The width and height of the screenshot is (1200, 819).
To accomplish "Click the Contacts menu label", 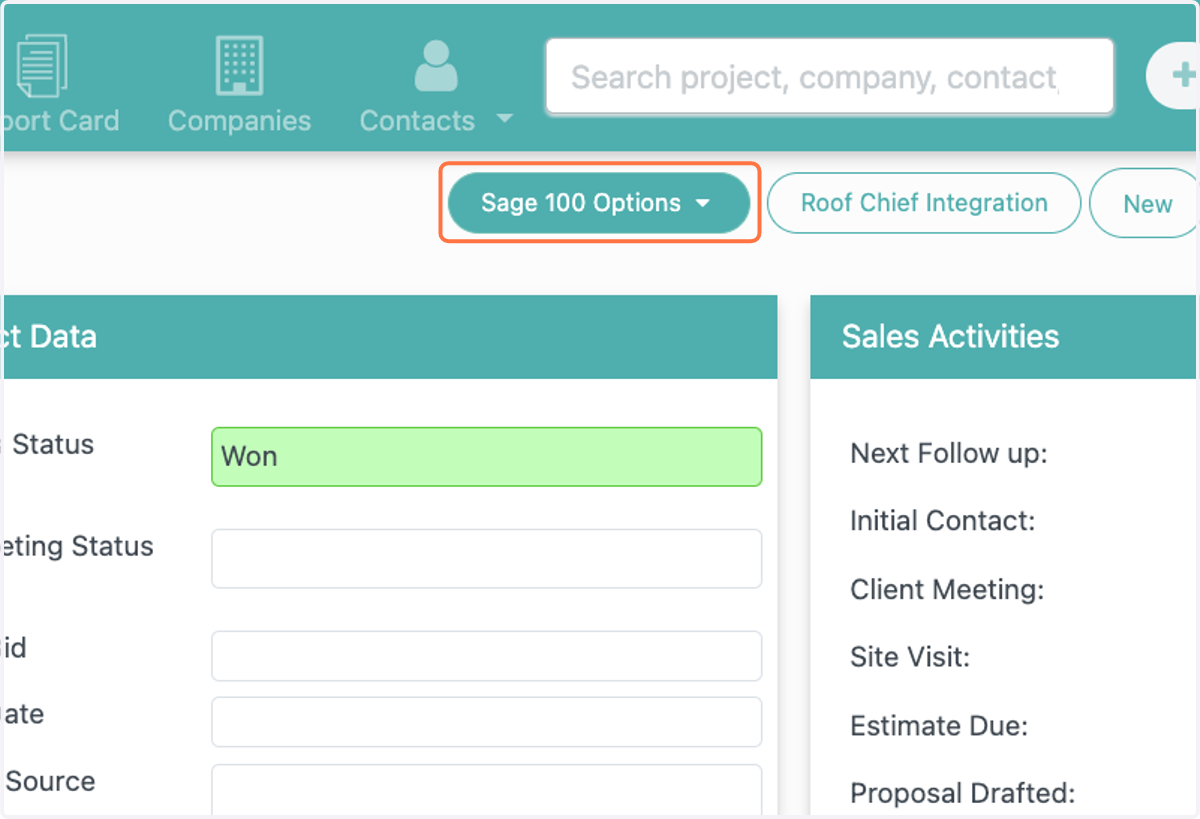I will point(417,121).
